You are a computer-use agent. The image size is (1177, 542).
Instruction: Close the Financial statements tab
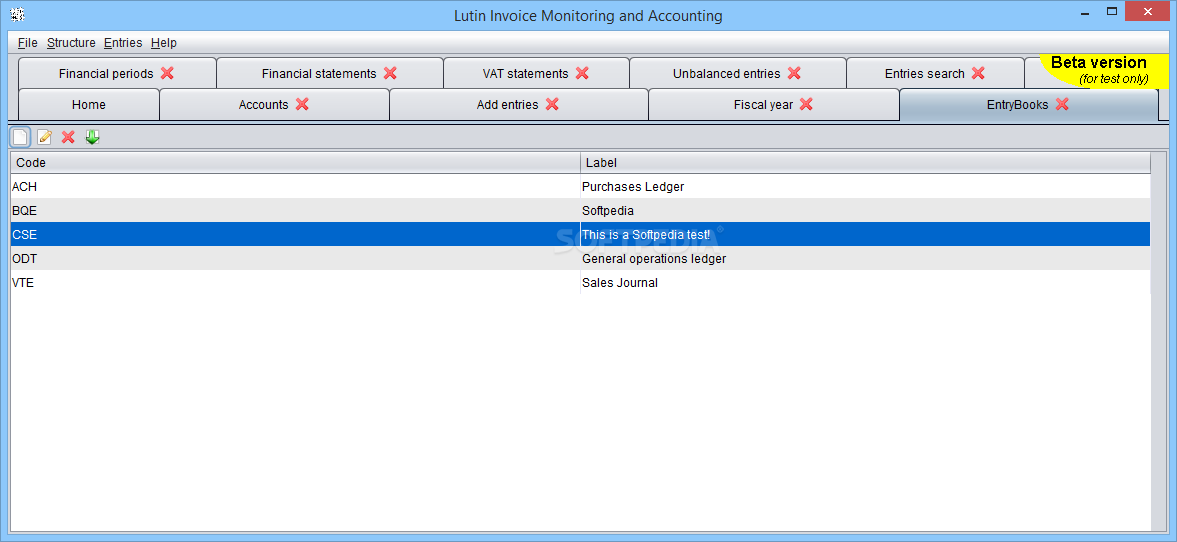tap(390, 73)
